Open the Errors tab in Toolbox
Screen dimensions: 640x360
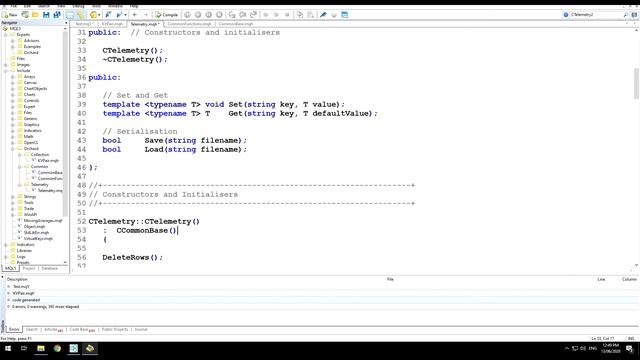(x=14, y=329)
